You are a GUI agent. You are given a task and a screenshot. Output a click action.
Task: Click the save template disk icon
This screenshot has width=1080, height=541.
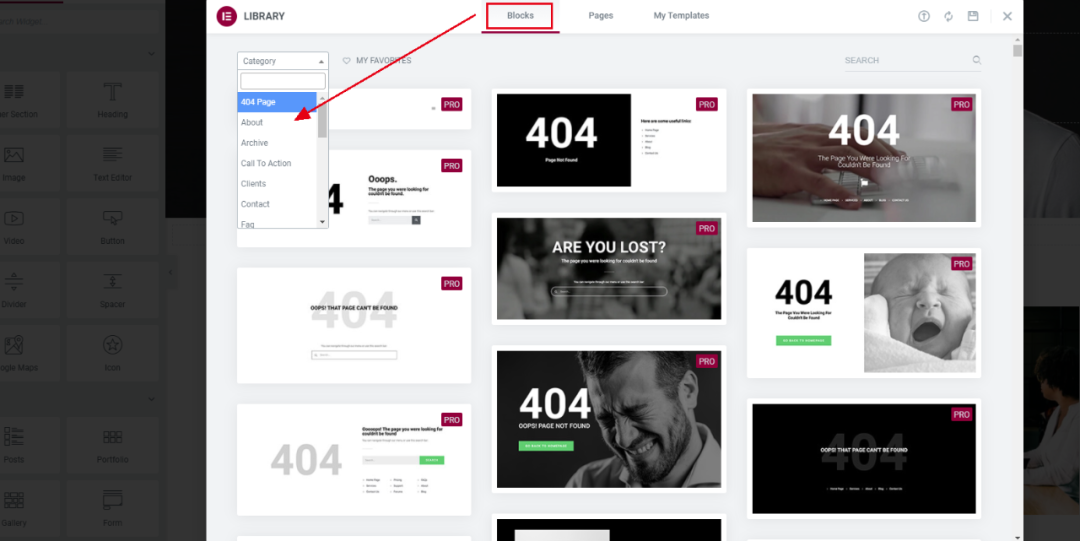(973, 16)
